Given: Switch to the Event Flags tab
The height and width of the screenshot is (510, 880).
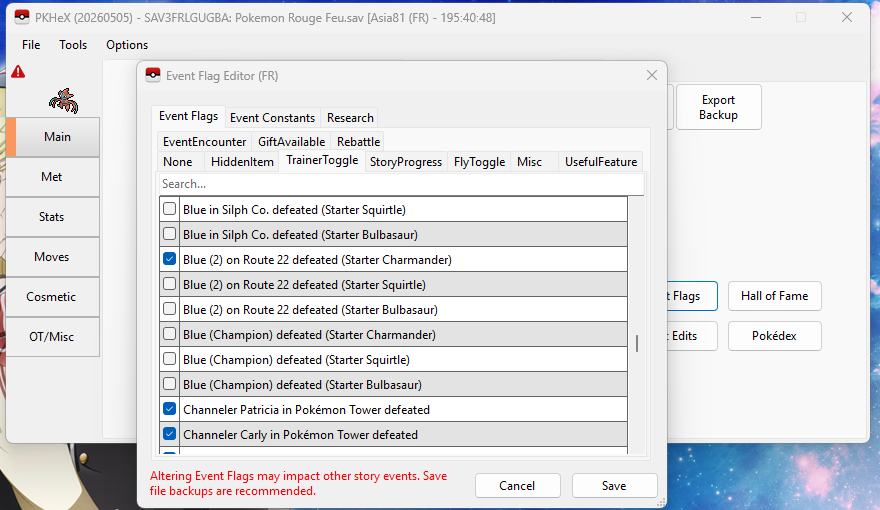Looking at the screenshot, I should click(x=188, y=116).
